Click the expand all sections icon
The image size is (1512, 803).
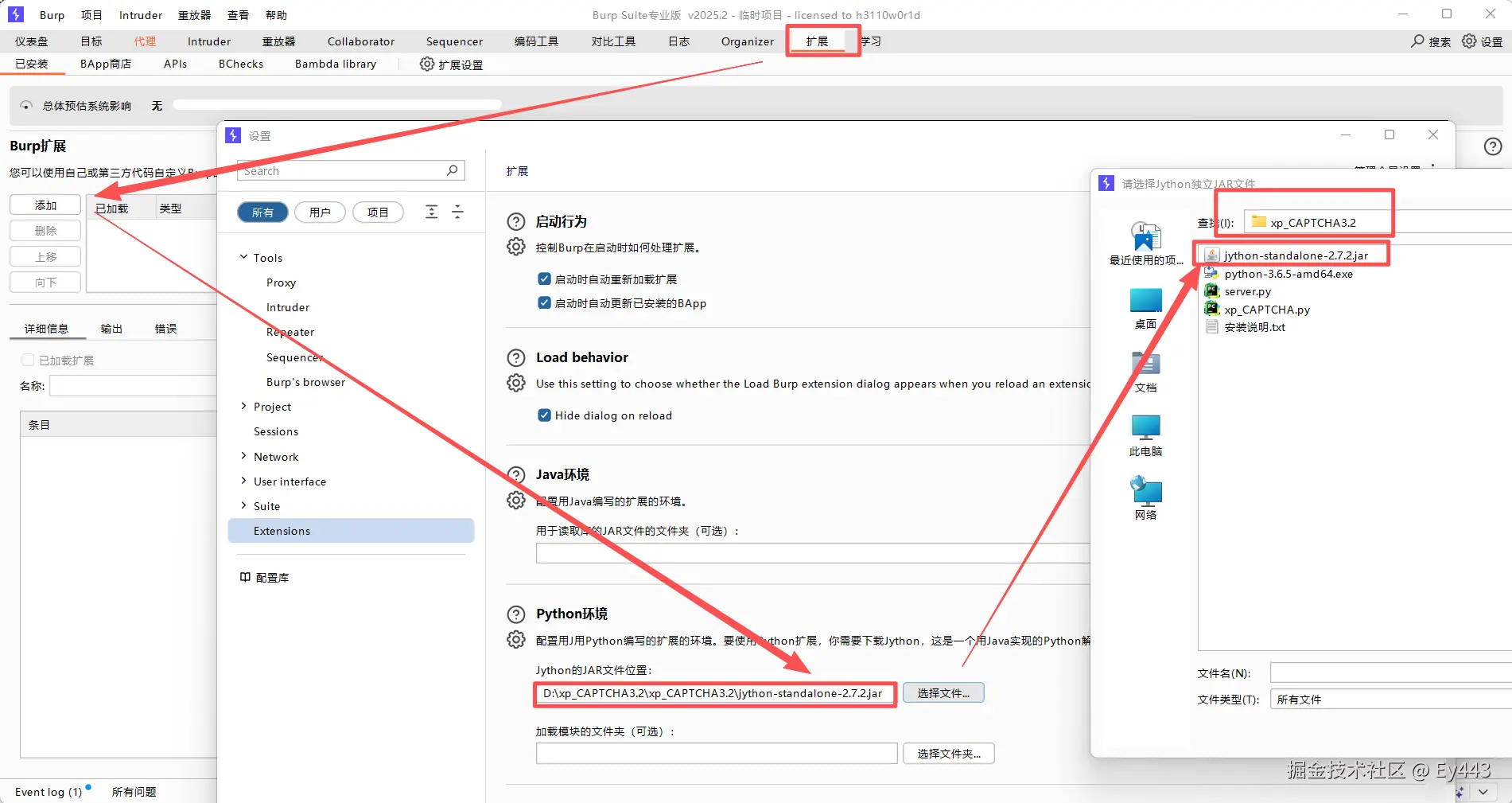coord(431,212)
